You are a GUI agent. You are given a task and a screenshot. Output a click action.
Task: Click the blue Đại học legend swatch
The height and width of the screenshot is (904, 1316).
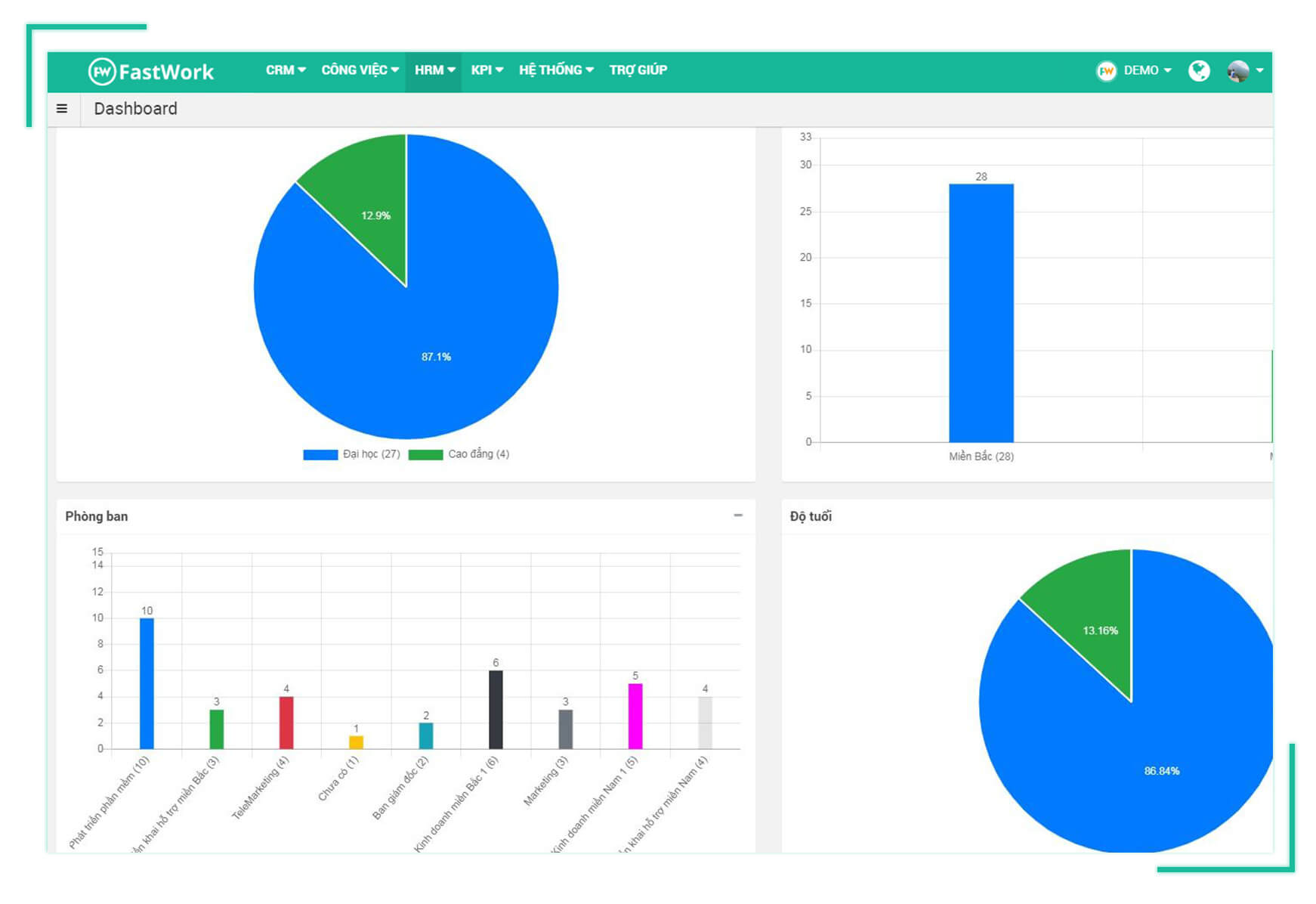(x=320, y=455)
